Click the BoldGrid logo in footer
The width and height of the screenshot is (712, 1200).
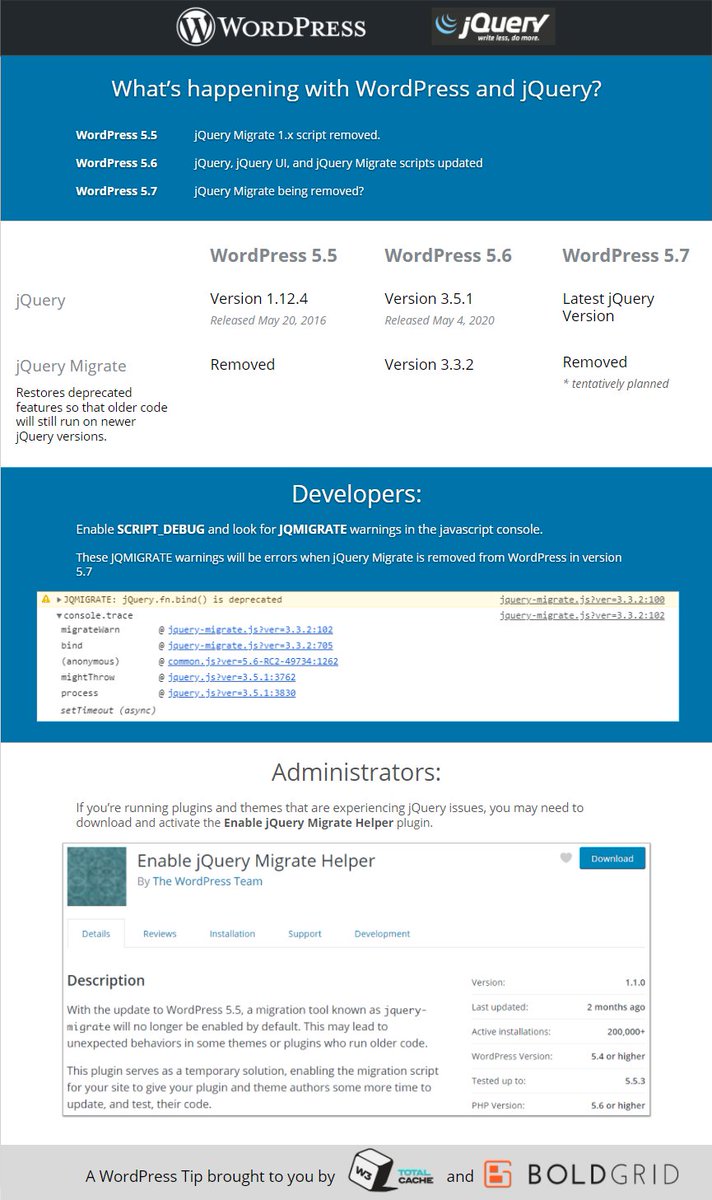[x=581, y=1174]
